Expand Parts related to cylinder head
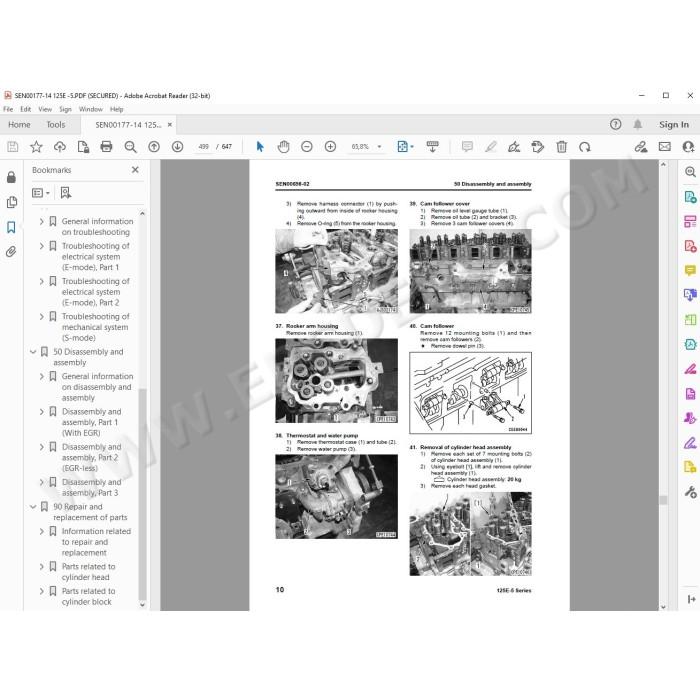 [42, 567]
